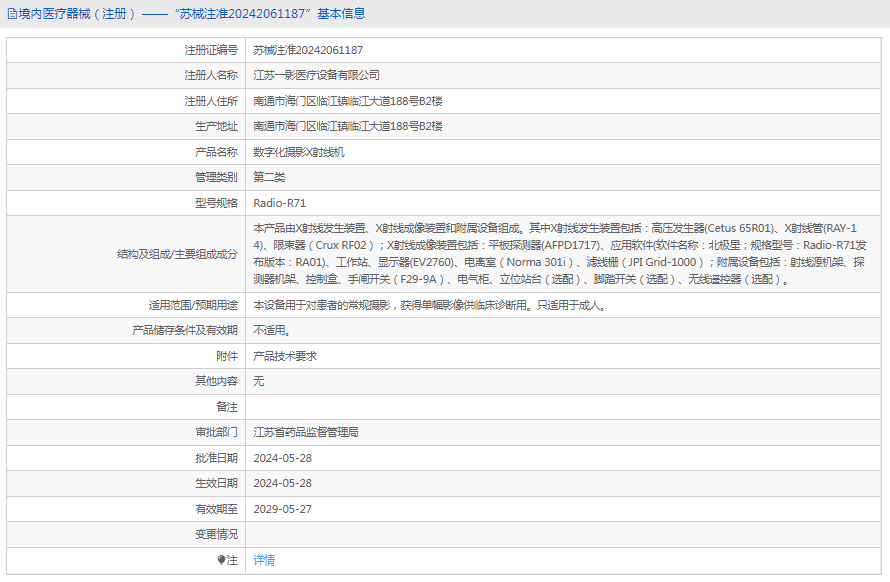Viewport: 890px width, 582px height.
Task: Click the label 注册证编号
Action: click(x=211, y=50)
